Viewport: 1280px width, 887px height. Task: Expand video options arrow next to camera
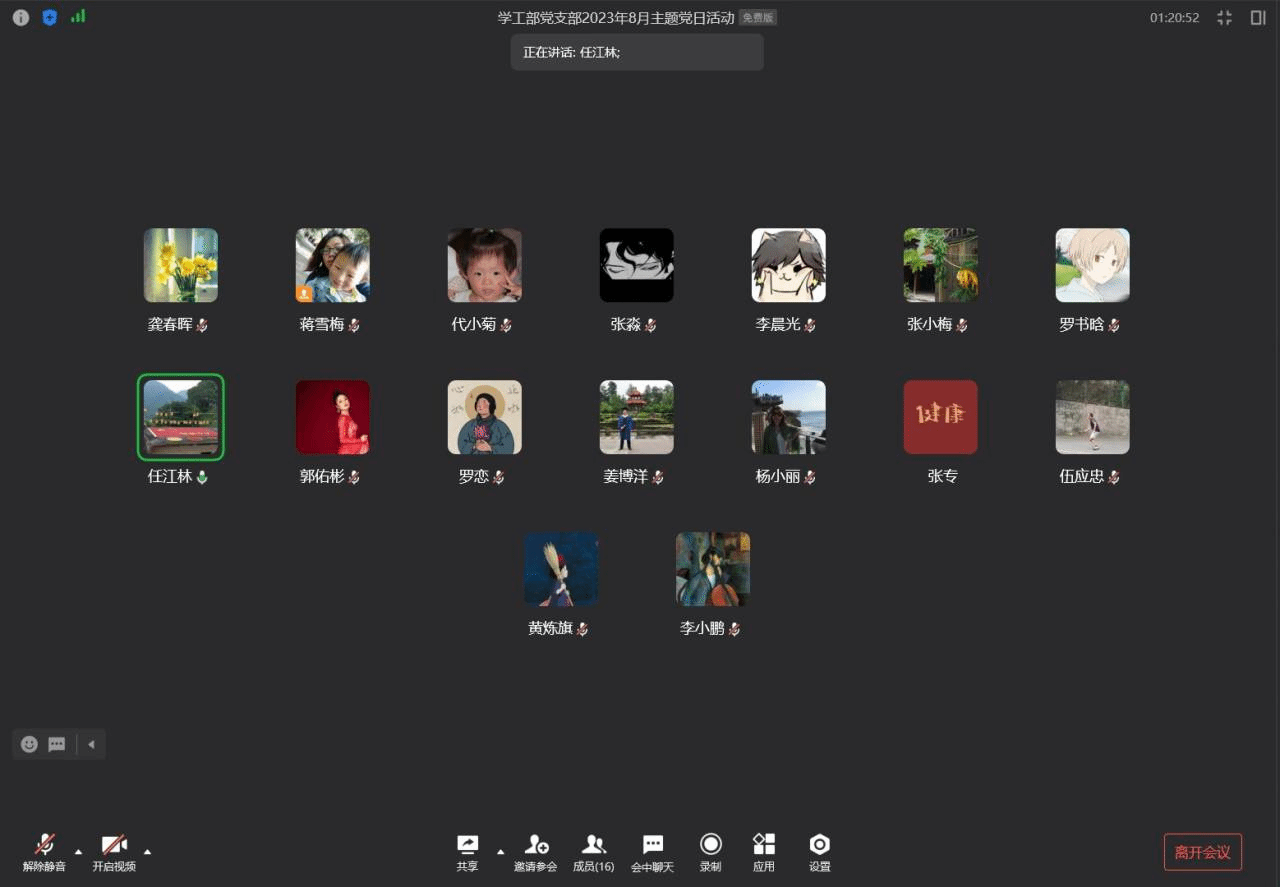point(148,852)
